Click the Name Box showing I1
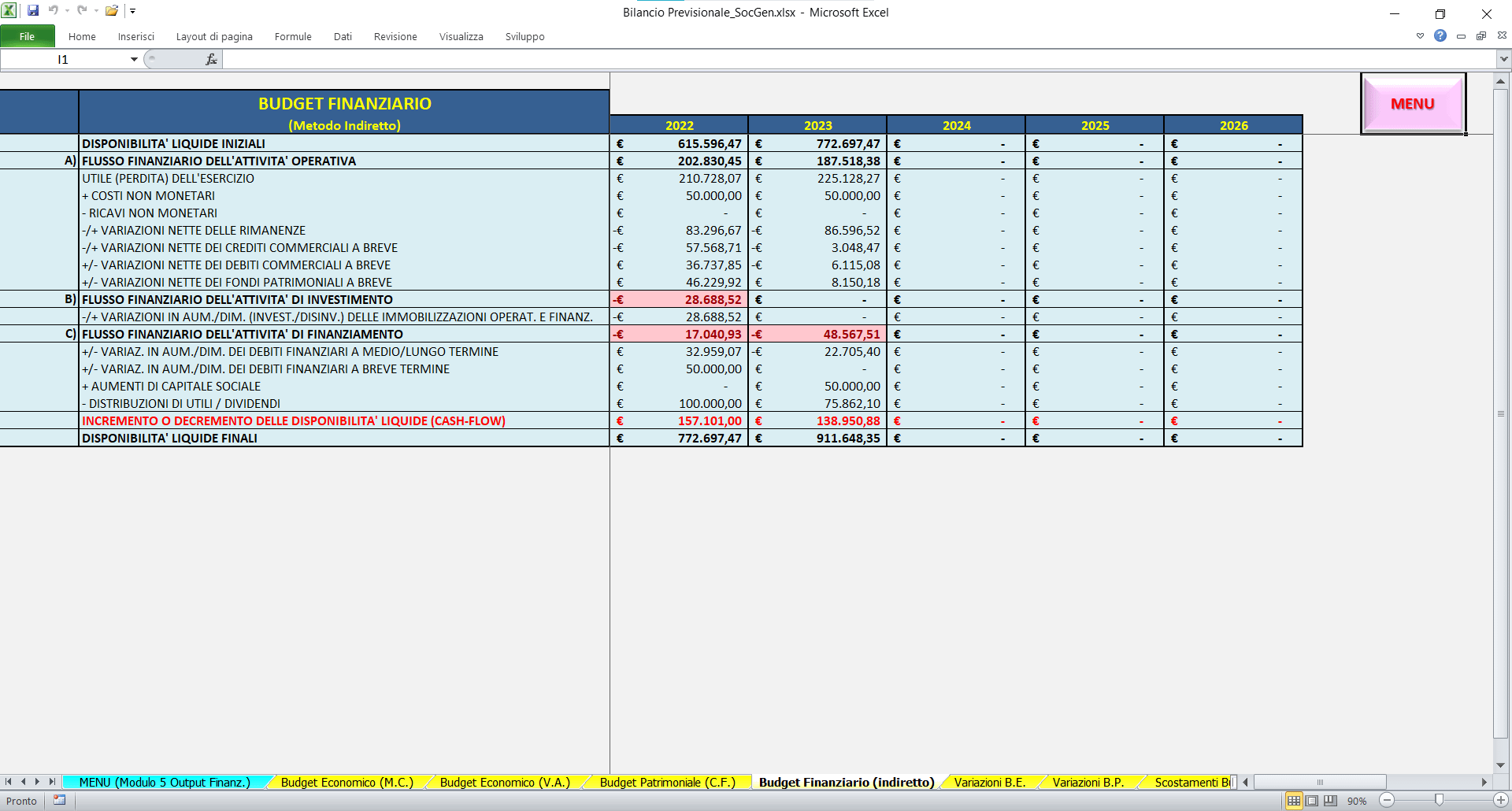Viewport: 1512px width, 811px height. pyautogui.click(x=63, y=59)
